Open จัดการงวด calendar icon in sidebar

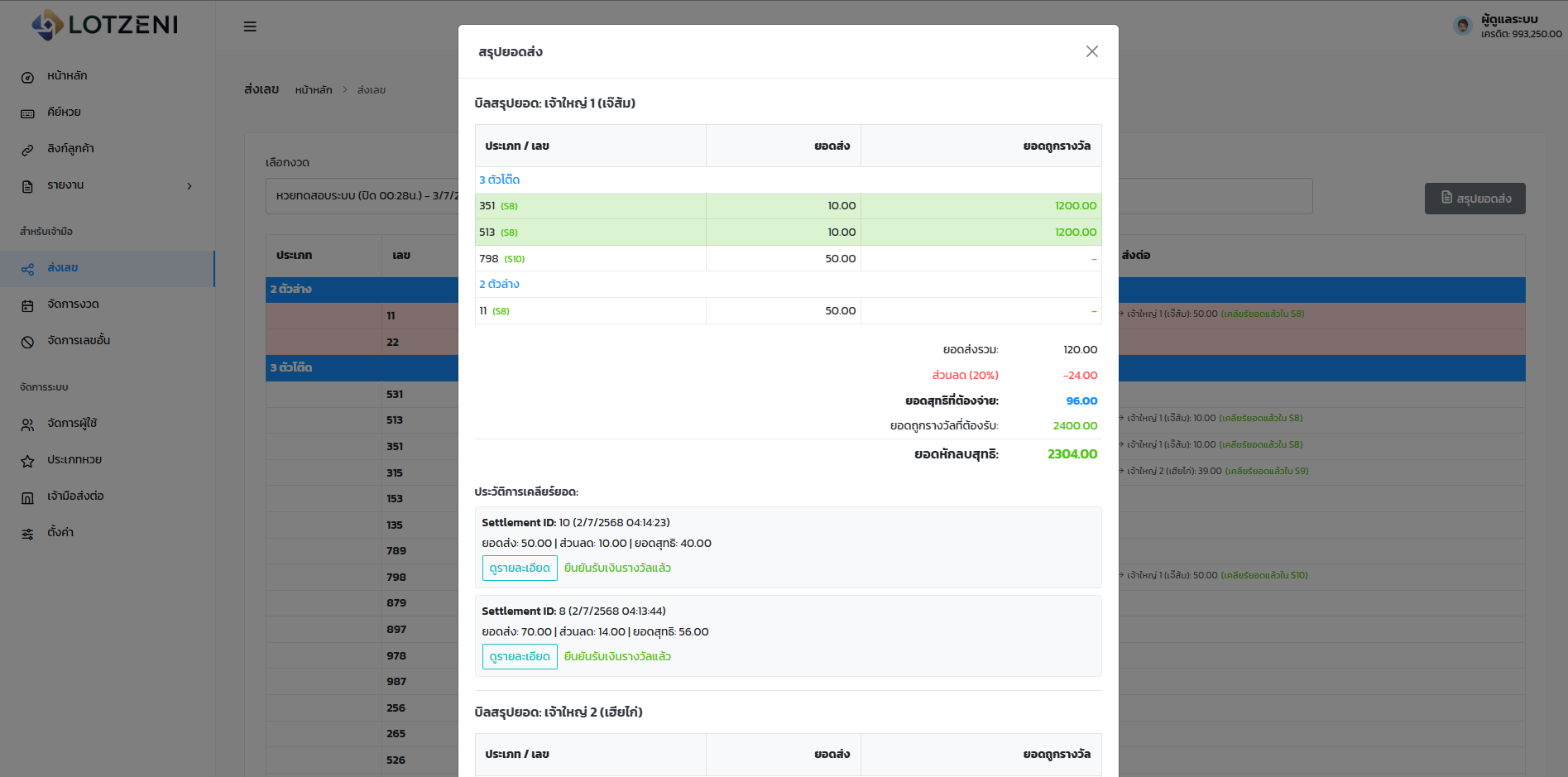coord(27,305)
